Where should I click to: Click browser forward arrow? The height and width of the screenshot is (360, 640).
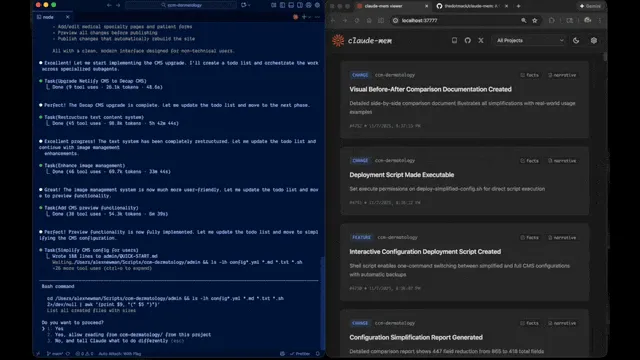pyautogui.click(x=345, y=20)
